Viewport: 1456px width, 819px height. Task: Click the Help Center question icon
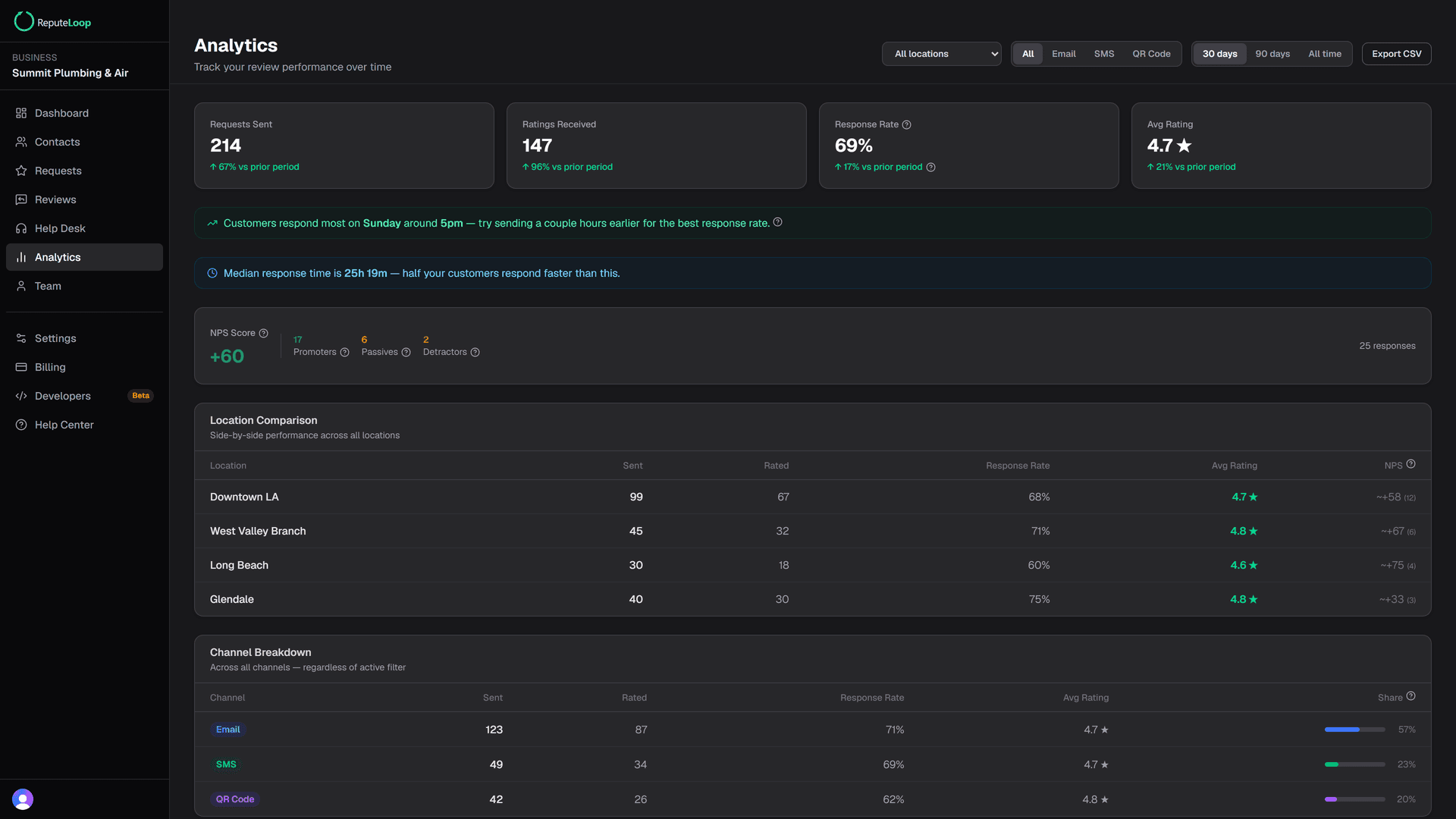(x=21, y=425)
